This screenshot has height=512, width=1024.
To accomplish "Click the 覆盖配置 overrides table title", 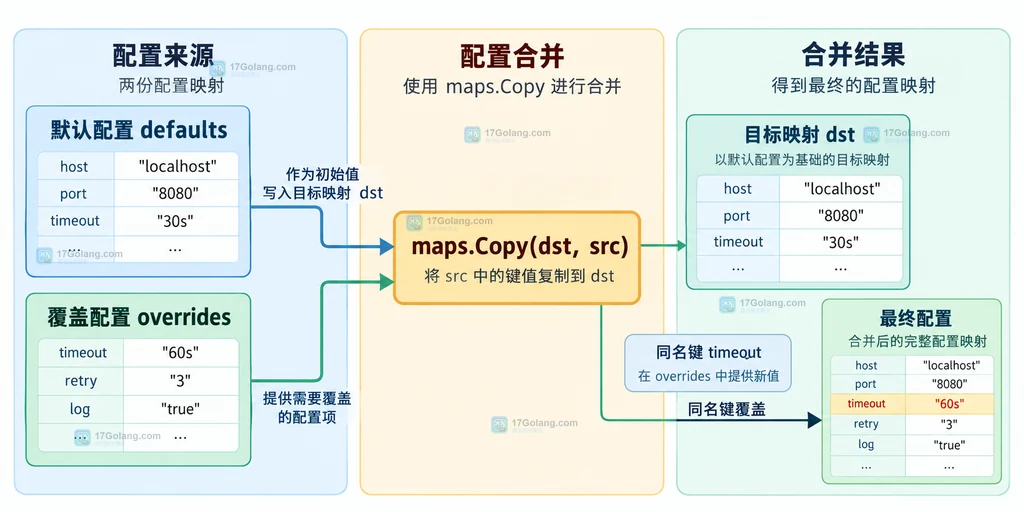I will (139, 317).
